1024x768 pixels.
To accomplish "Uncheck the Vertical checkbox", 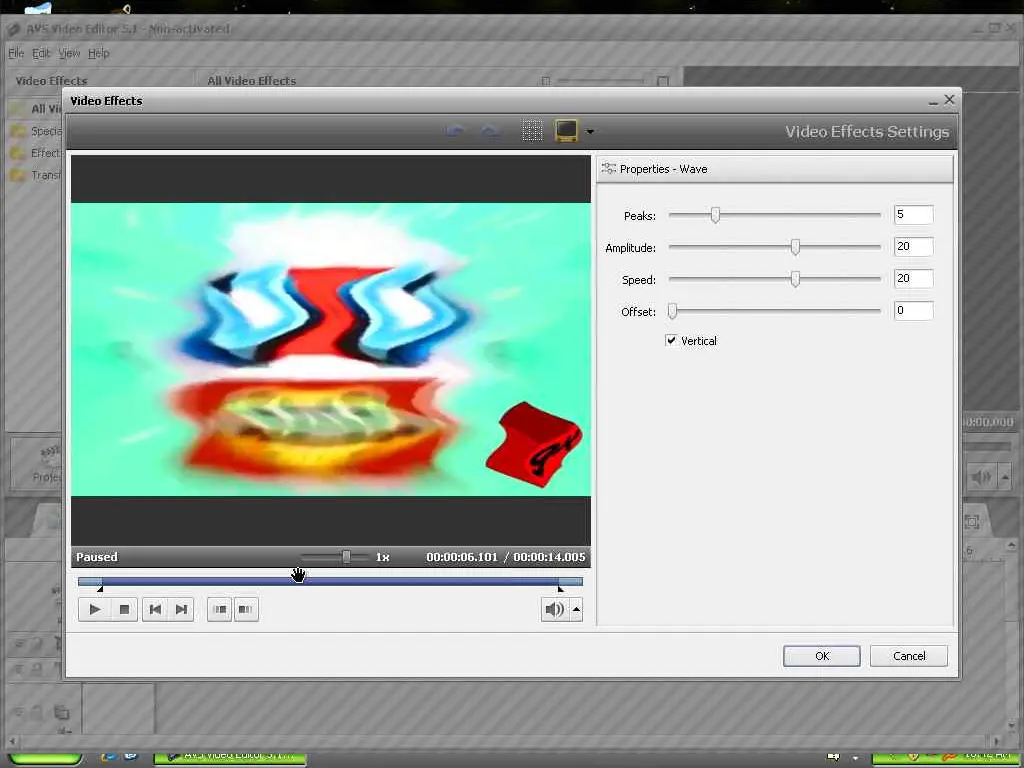I will coord(671,340).
